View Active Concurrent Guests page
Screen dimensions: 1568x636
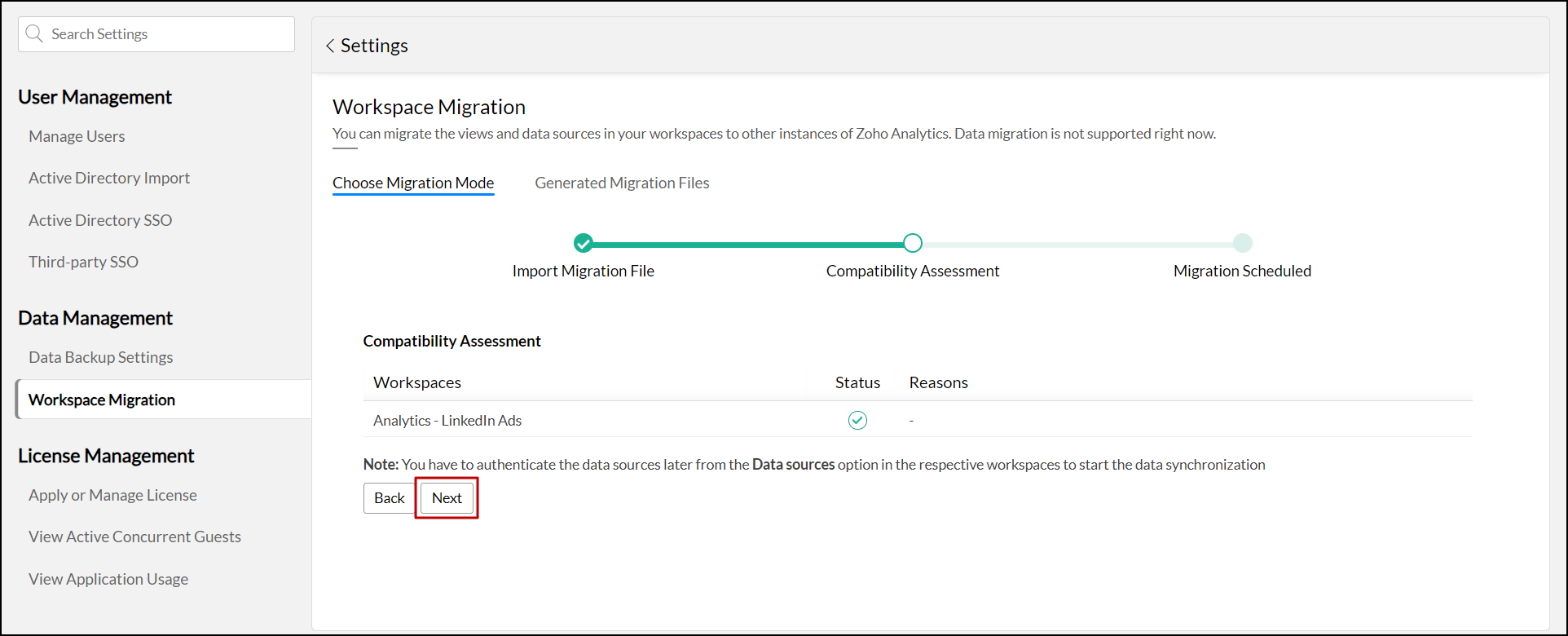coord(134,537)
